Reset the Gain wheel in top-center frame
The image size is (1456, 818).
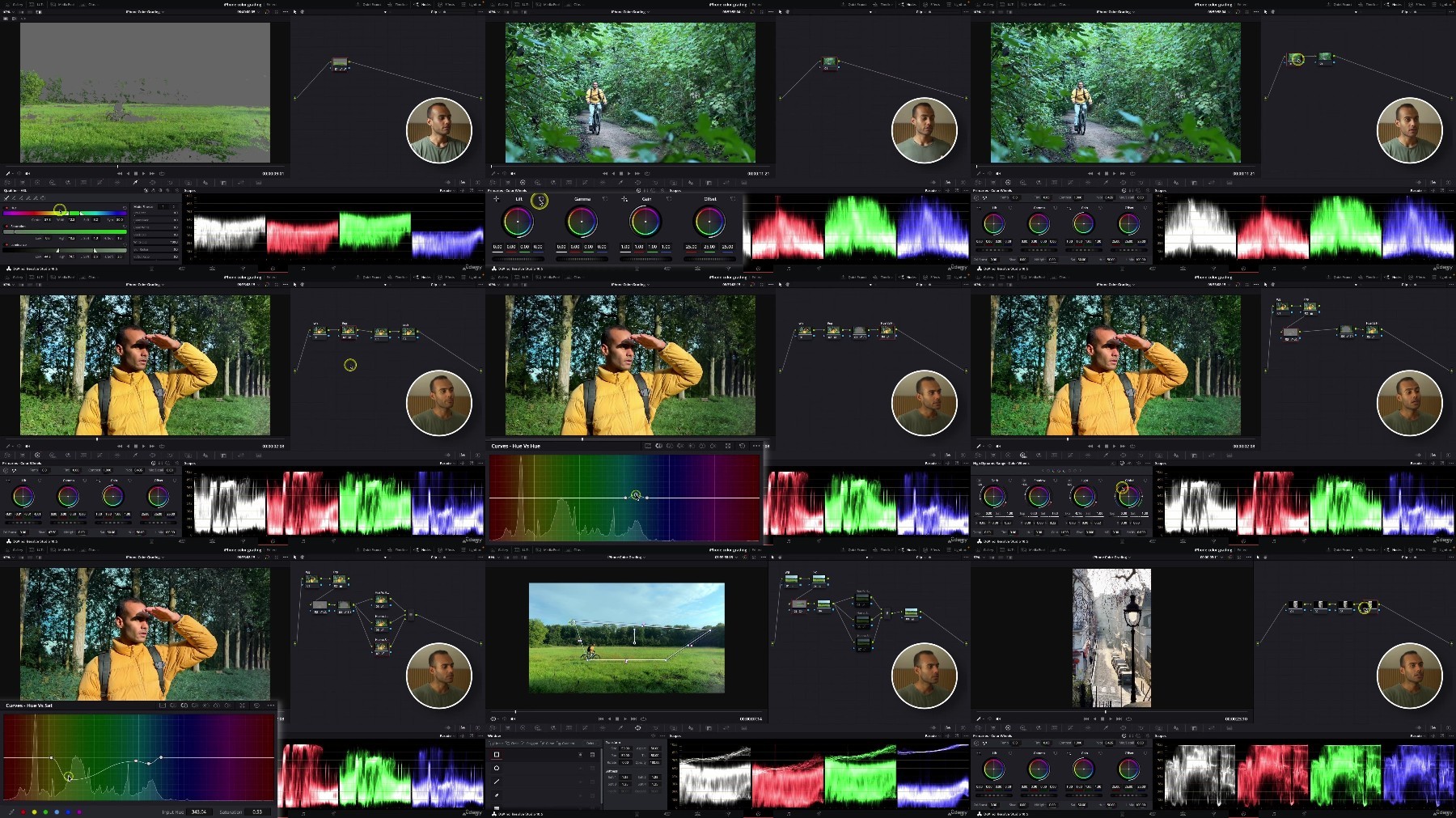click(669, 199)
